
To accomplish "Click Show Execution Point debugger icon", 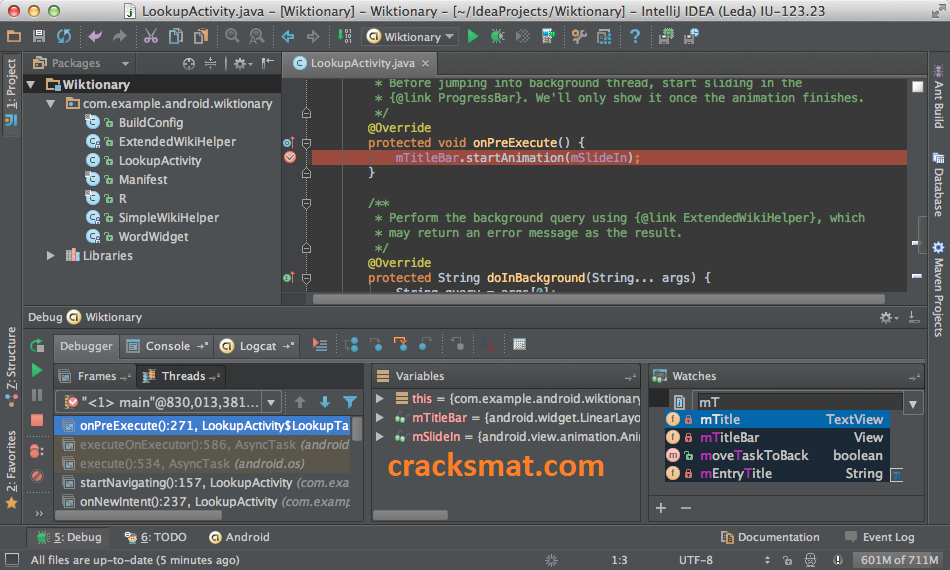I will coord(320,345).
